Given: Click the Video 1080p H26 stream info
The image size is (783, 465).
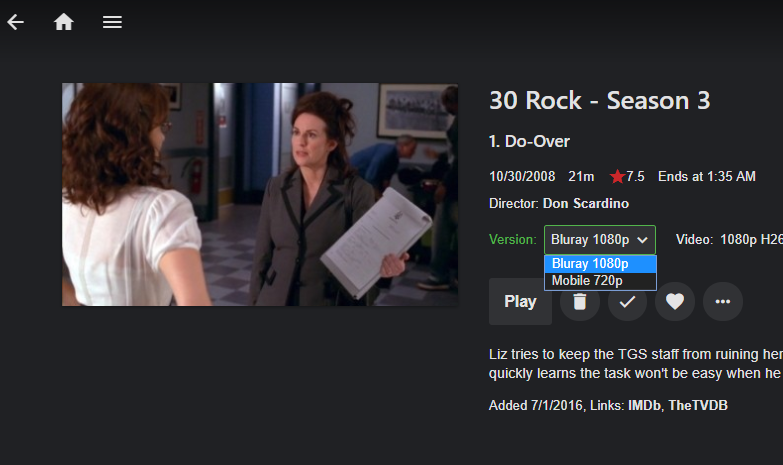Looking at the screenshot, I should [729, 240].
